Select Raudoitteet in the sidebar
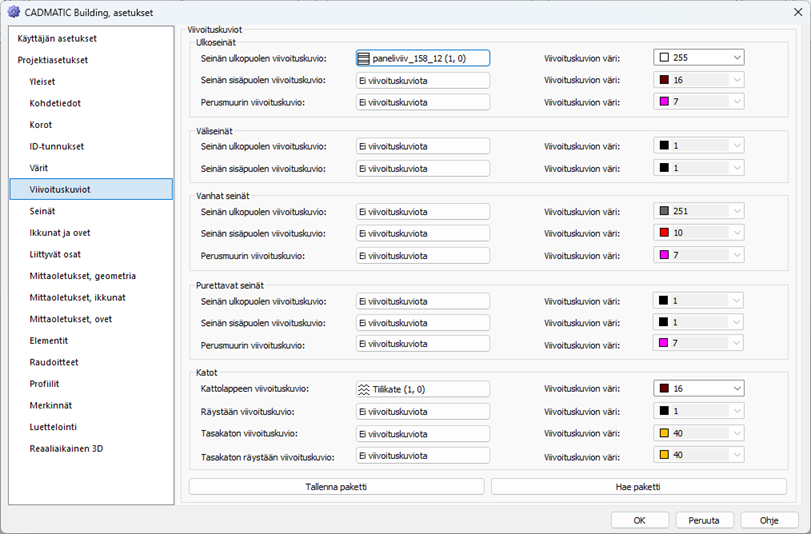Screen dimensions: 811x534 [54, 362]
